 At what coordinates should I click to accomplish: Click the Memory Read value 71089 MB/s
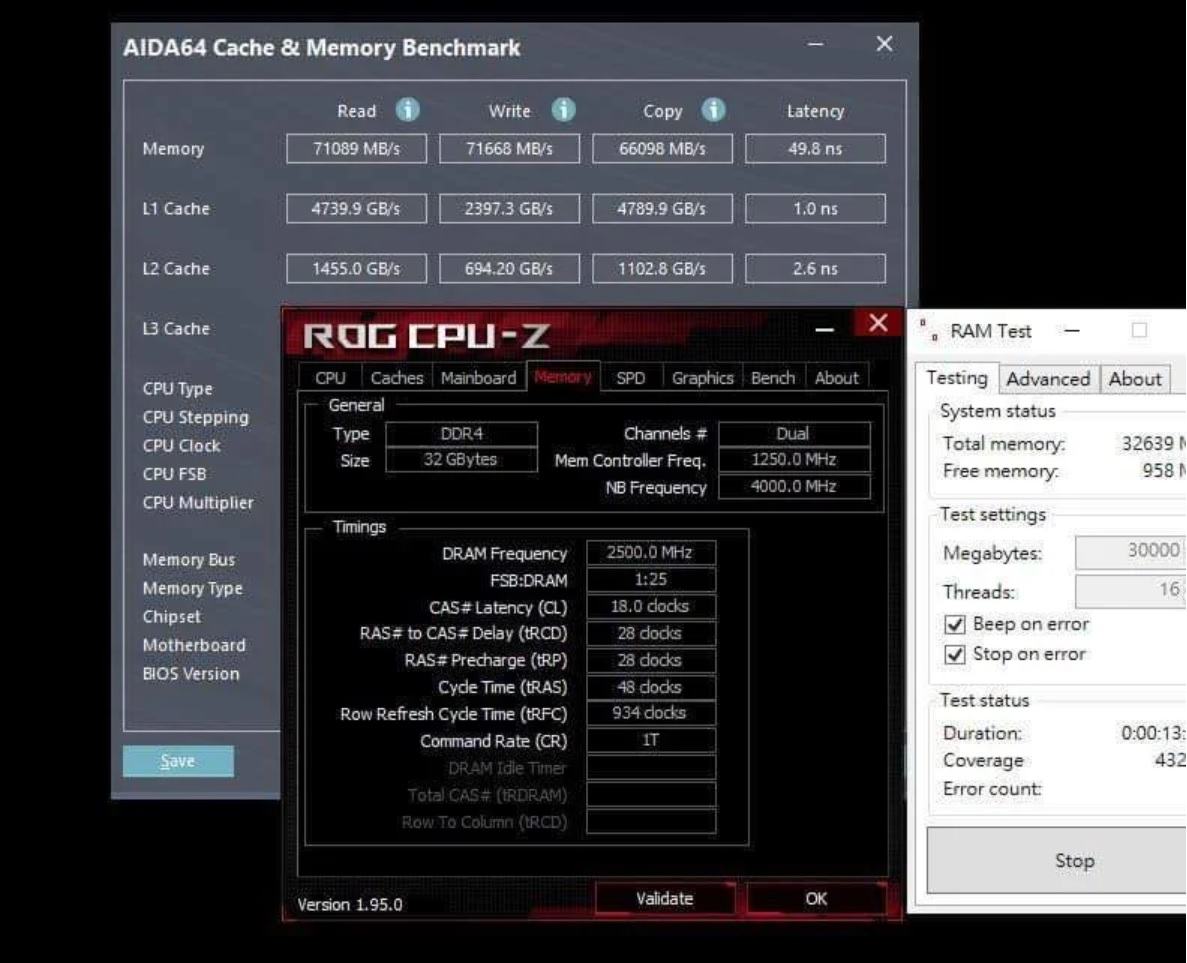(x=357, y=148)
